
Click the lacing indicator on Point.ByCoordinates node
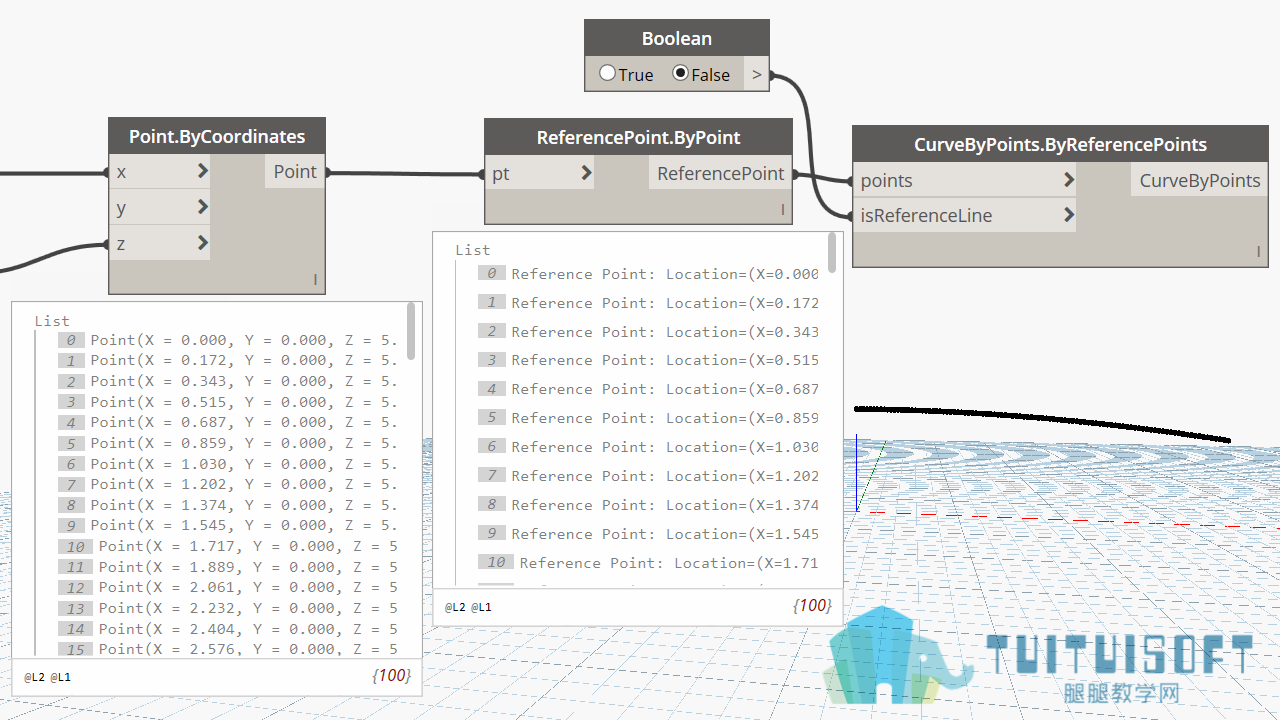315,280
